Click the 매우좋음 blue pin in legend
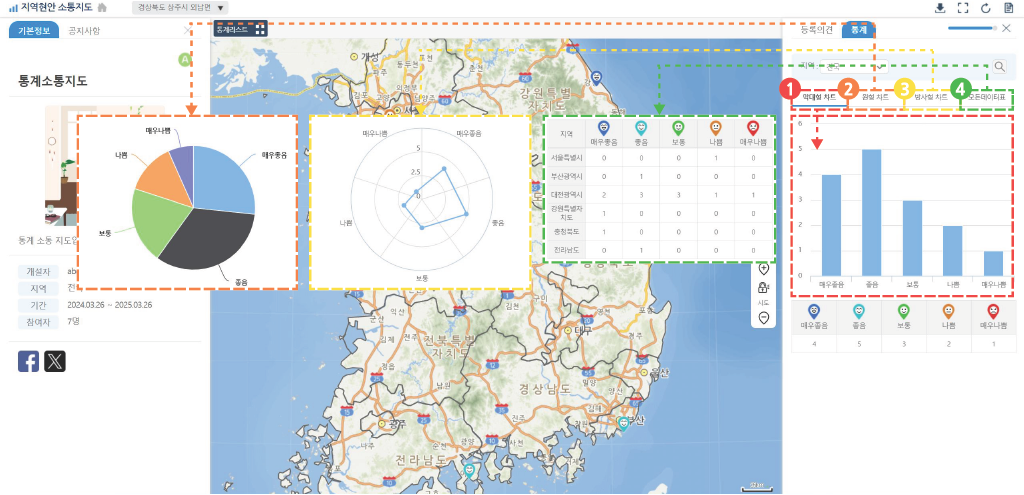 click(813, 311)
